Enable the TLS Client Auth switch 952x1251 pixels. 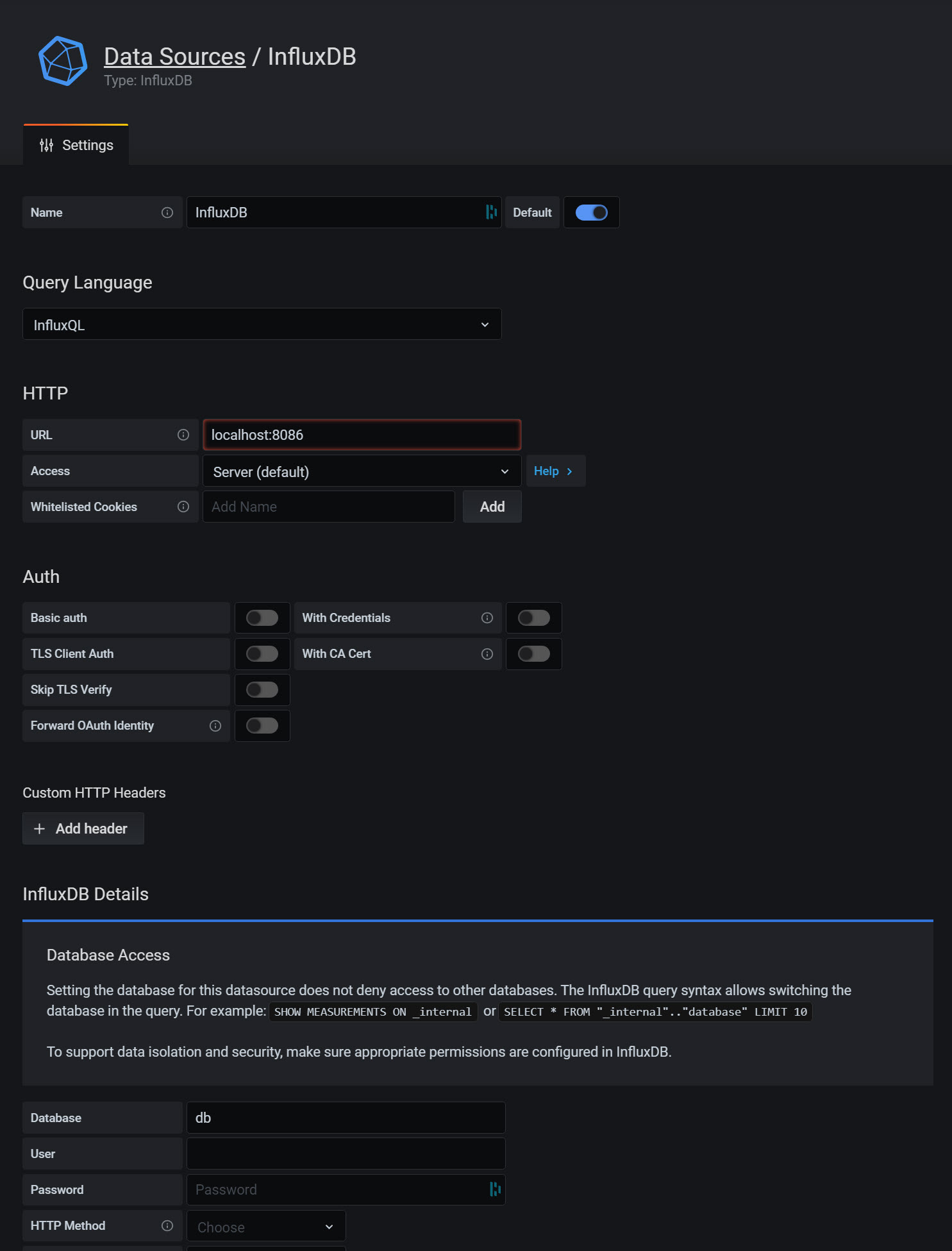point(262,654)
